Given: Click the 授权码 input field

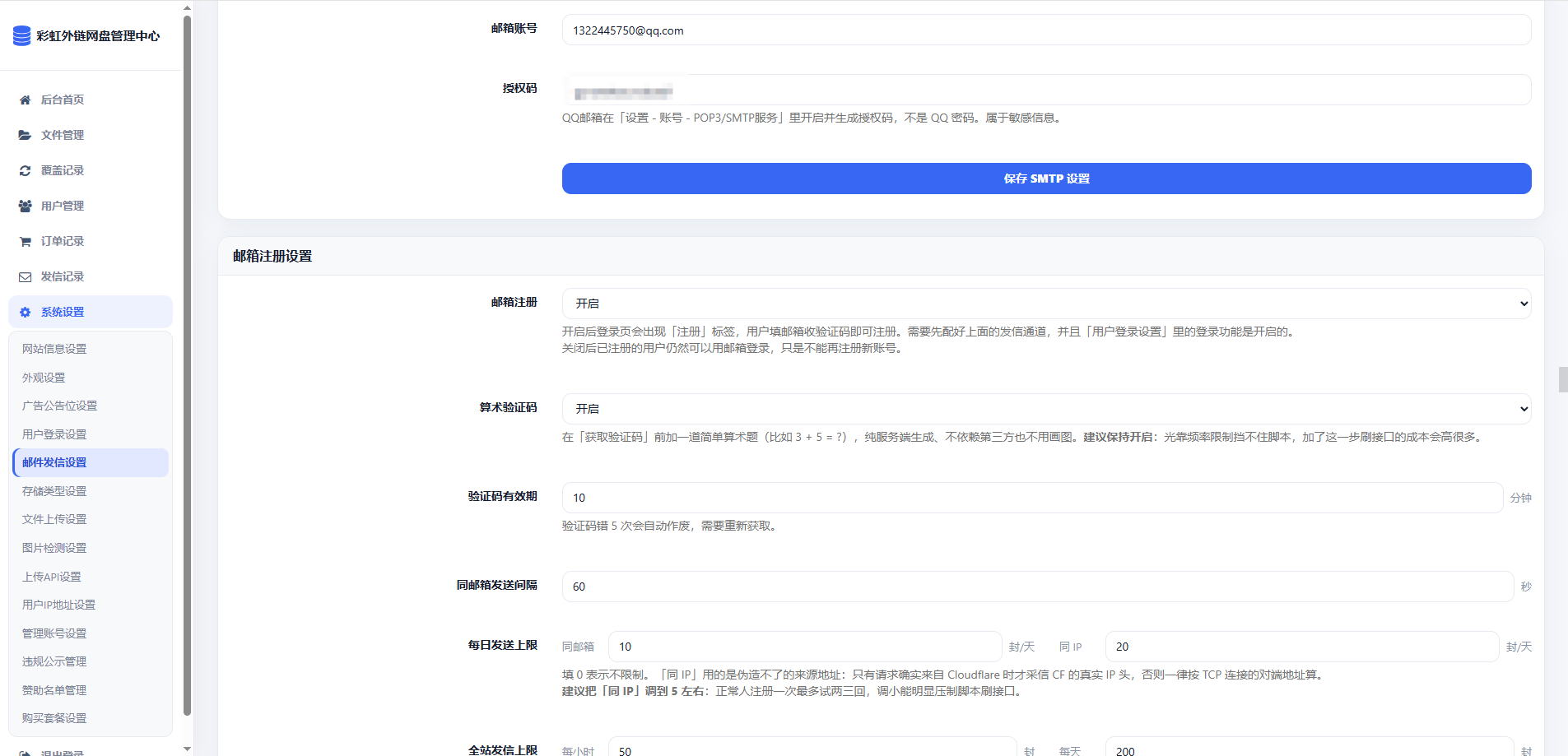Looking at the screenshot, I should [1046, 90].
